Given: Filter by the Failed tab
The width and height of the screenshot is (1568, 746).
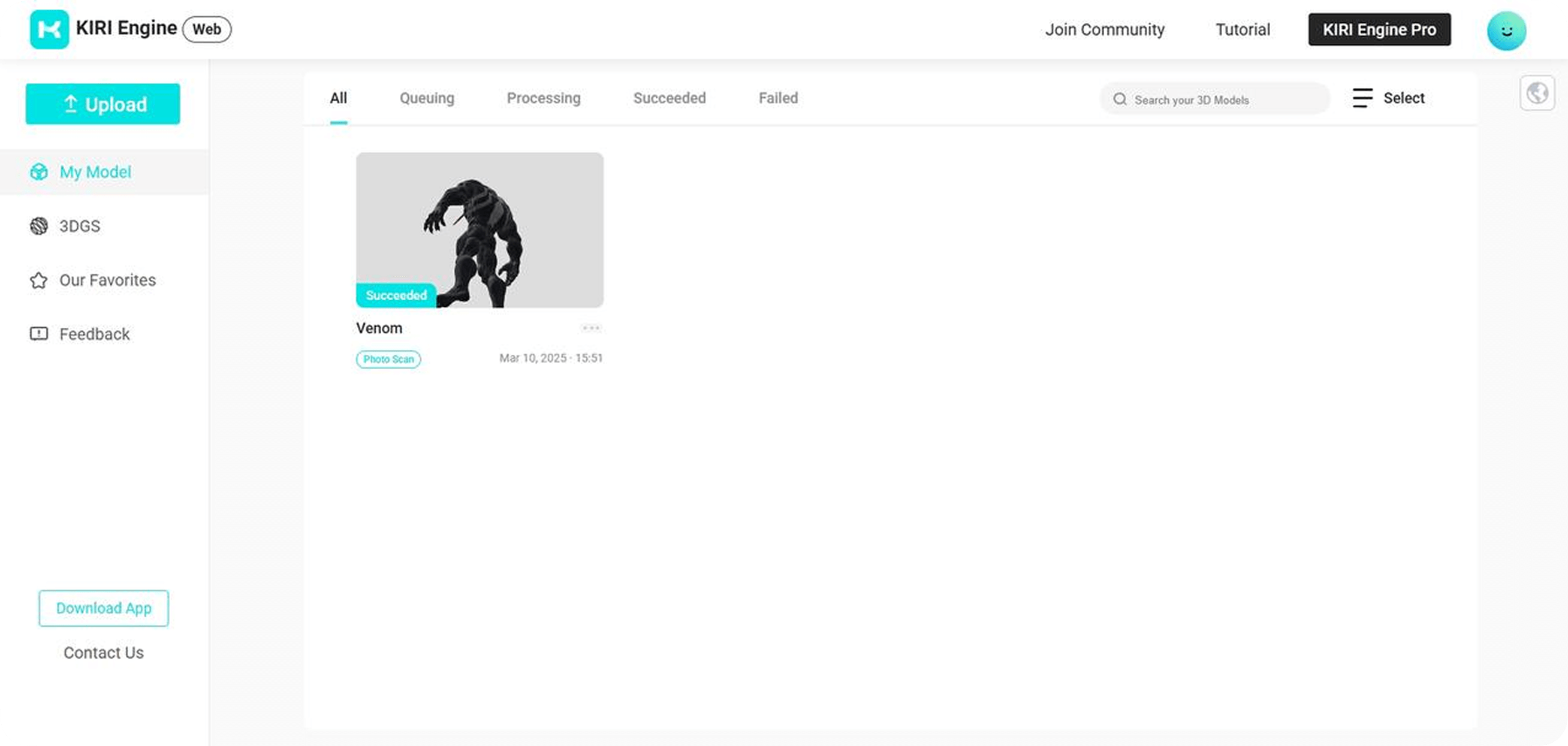Looking at the screenshot, I should [778, 98].
